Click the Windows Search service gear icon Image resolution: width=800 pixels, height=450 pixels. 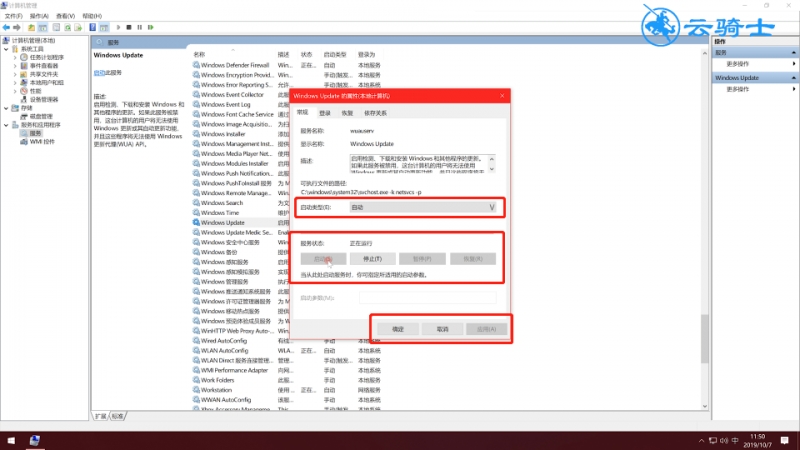click(x=196, y=203)
